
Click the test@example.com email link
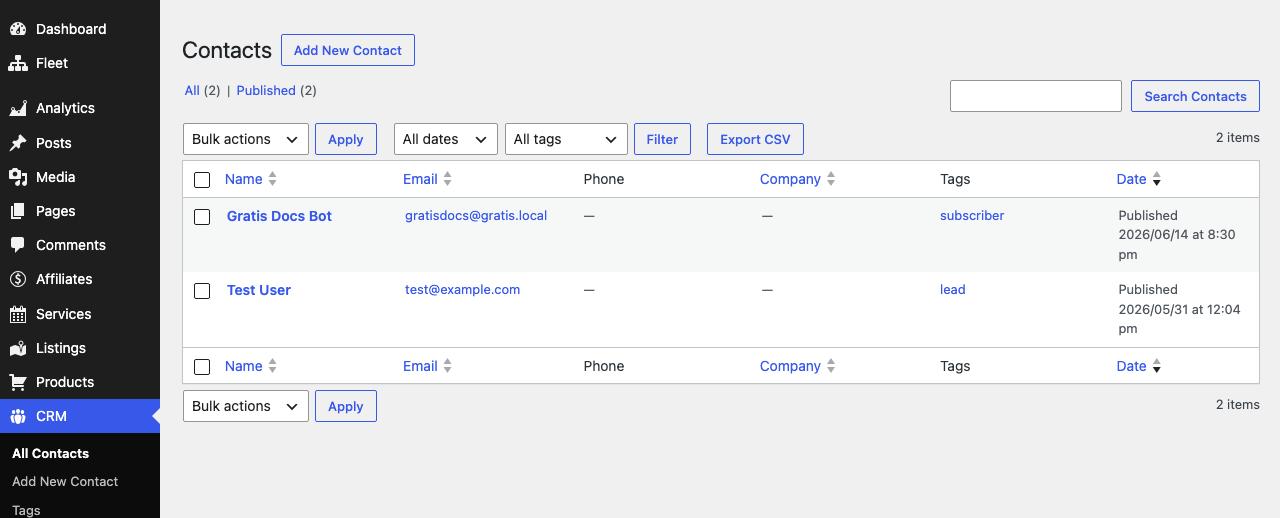(462, 289)
